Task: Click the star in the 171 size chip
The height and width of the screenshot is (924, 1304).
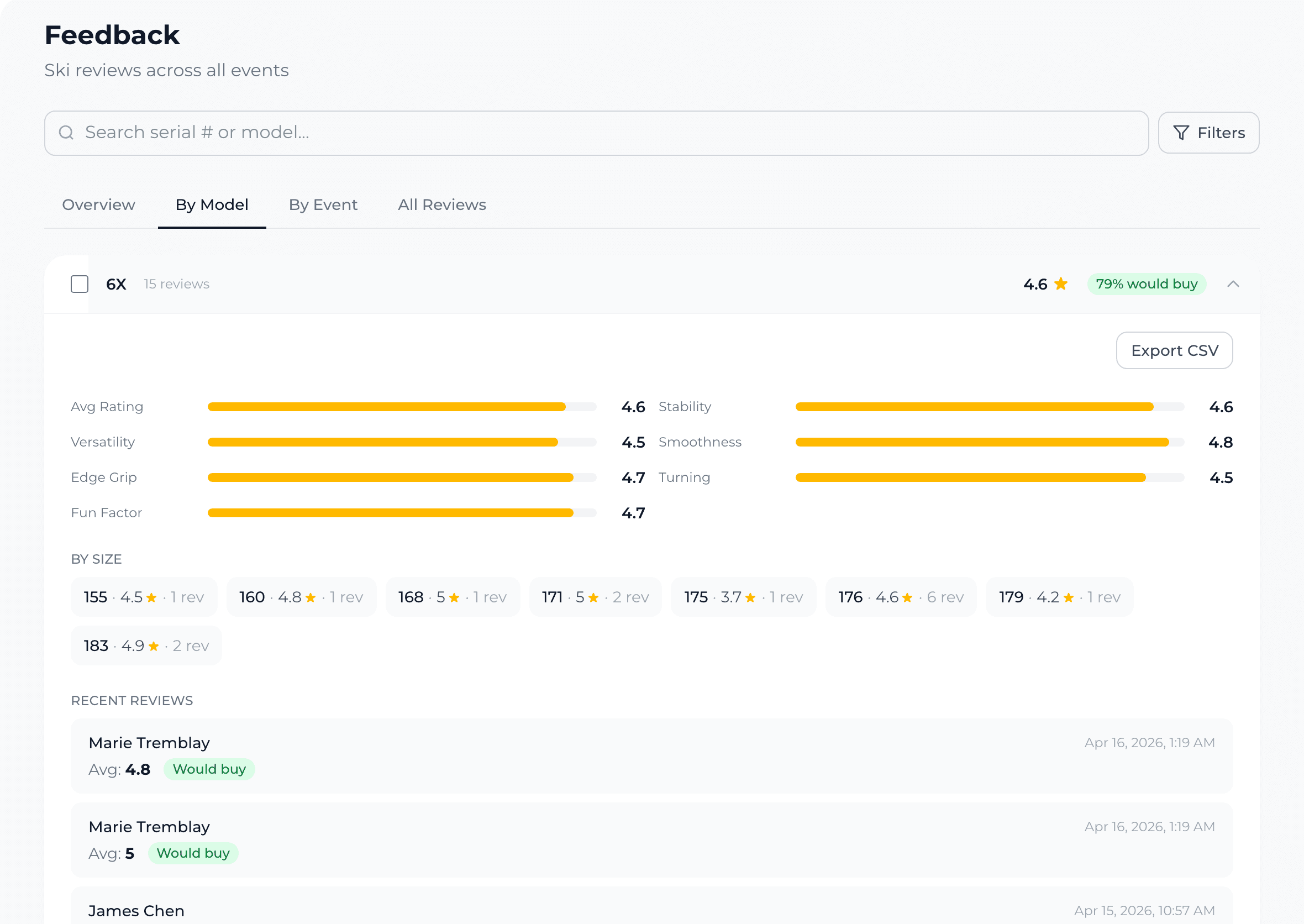Action: click(593, 597)
